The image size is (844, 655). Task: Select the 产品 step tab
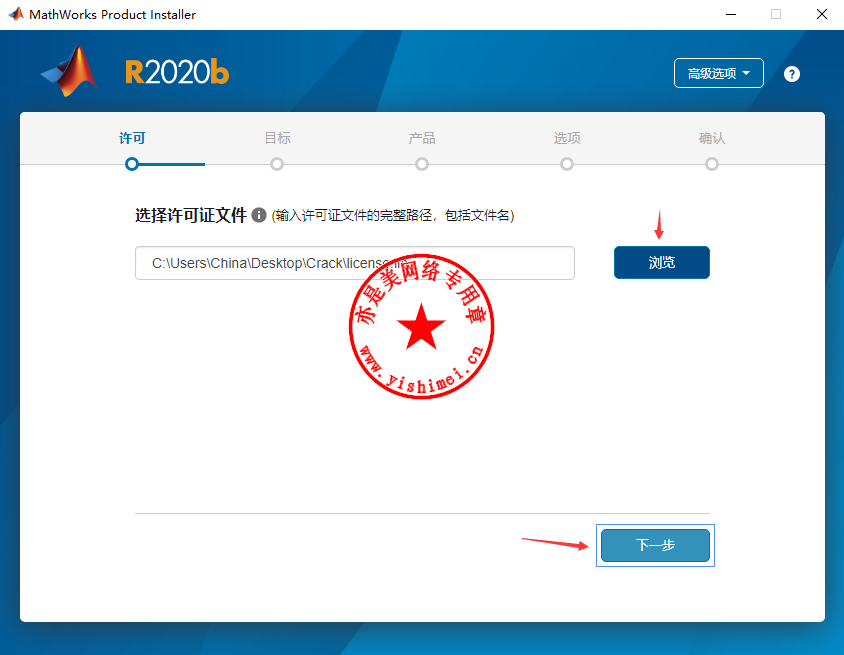click(422, 138)
